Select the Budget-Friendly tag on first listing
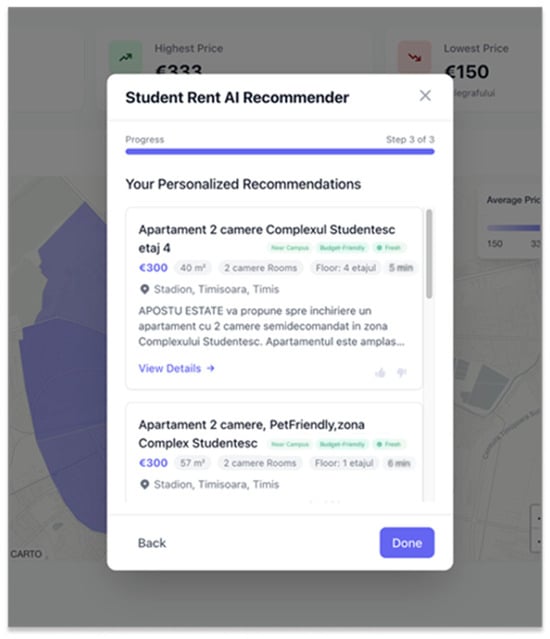Viewport: 550px width, 639px height. 342,247
